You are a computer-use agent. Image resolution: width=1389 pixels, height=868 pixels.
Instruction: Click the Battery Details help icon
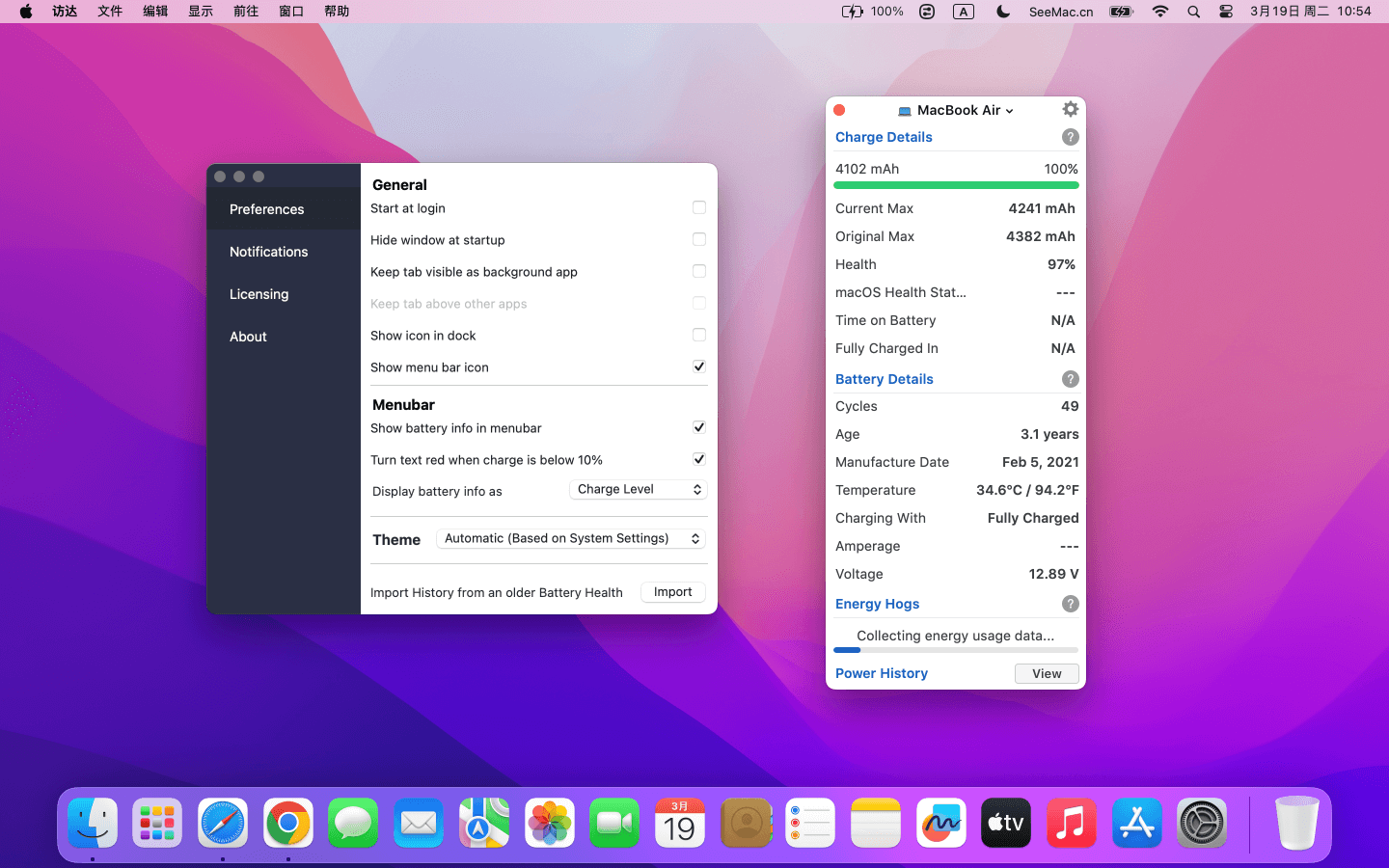pos(1070,379)
